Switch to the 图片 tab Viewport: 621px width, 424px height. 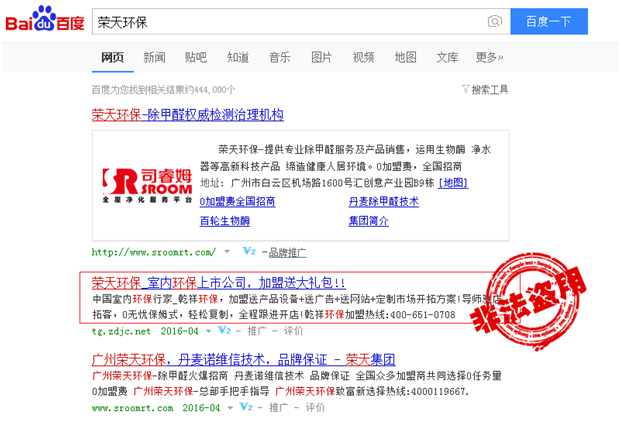(321, 57)
